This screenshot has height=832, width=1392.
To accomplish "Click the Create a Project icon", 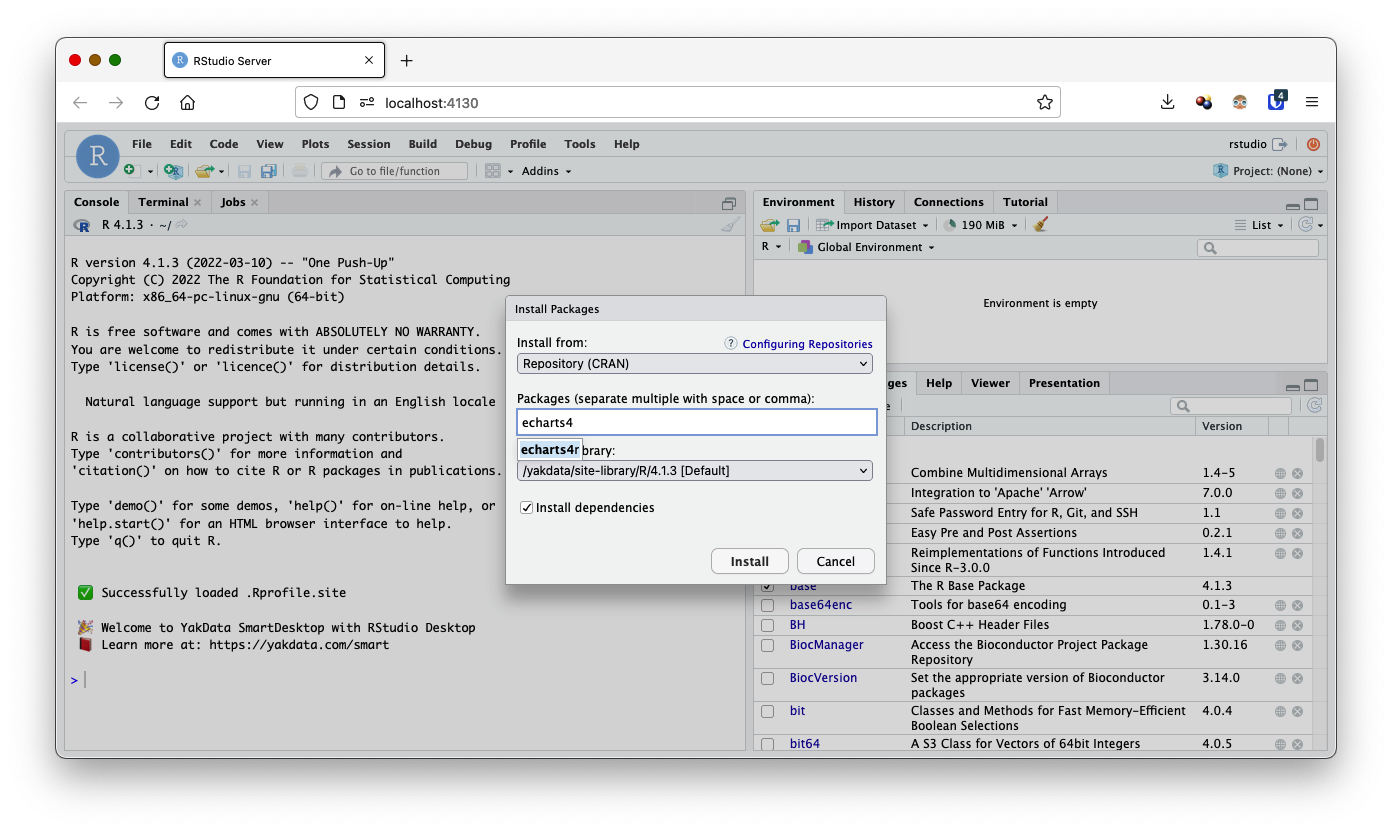I will pyautogui.click(x=172, y=171).
